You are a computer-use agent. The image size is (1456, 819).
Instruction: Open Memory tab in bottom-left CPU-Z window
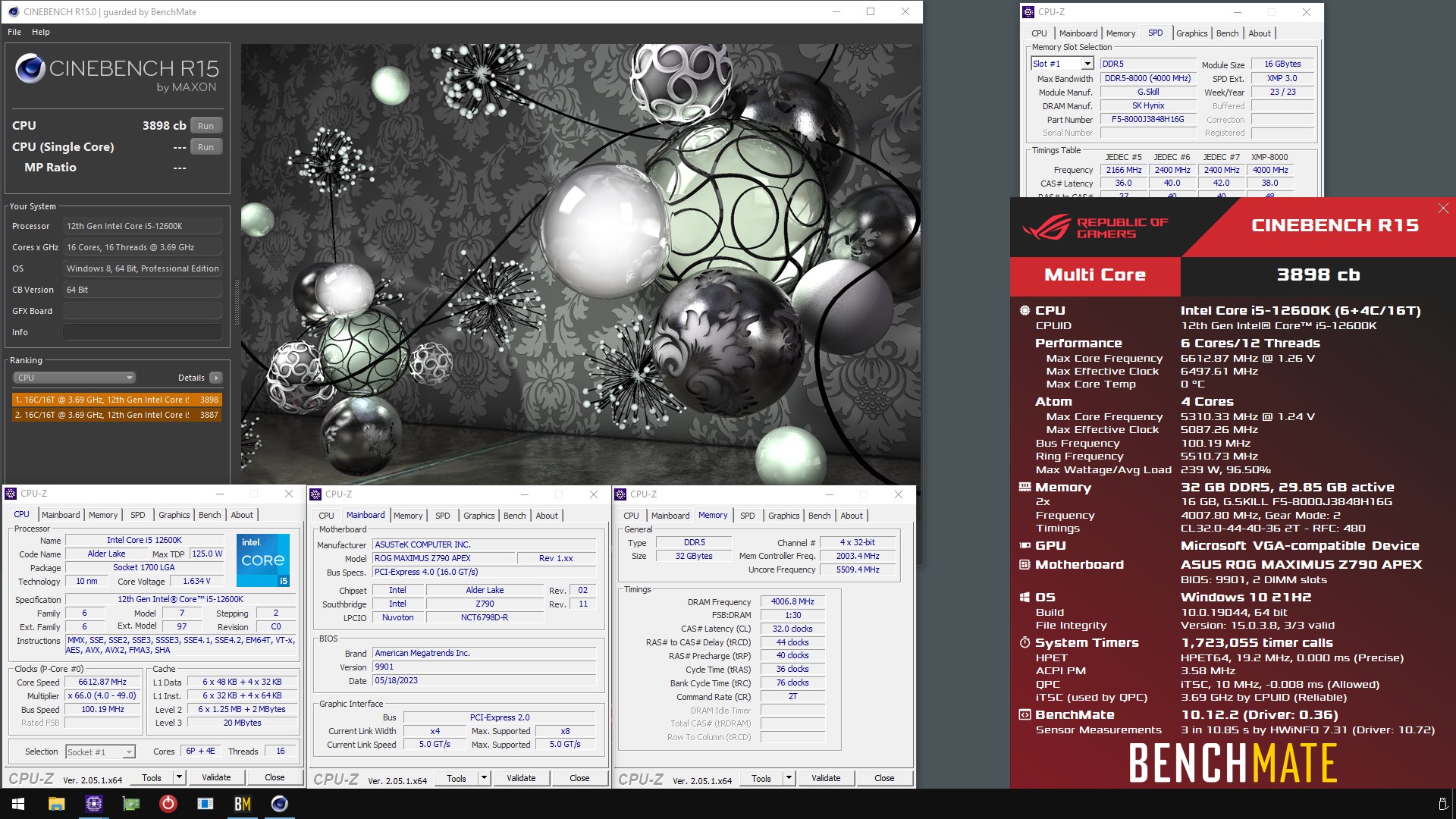tap(103, 515)
